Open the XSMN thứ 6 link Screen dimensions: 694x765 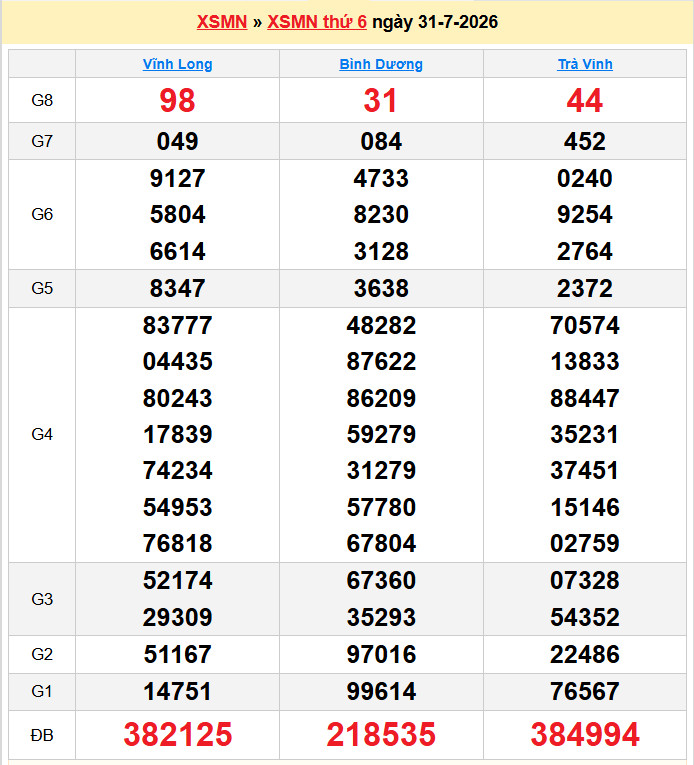tap(317, 22)
